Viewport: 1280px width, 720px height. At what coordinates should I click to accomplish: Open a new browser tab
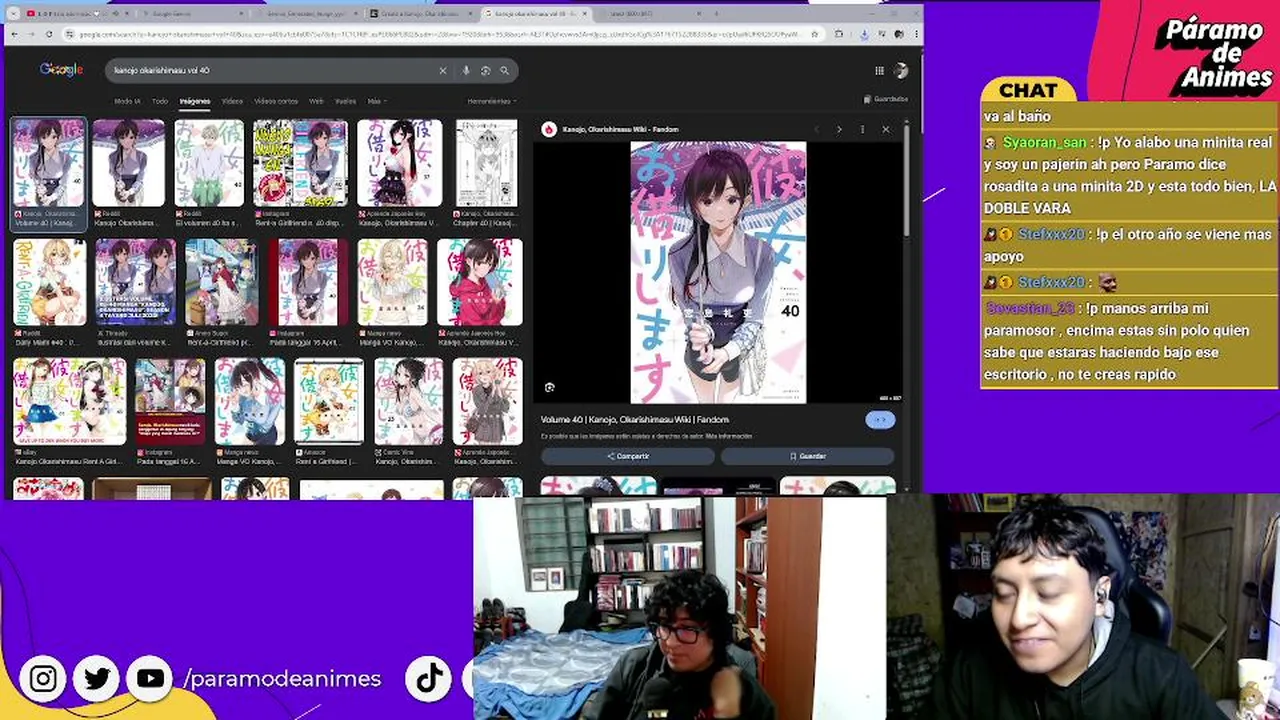coord(718,14)
